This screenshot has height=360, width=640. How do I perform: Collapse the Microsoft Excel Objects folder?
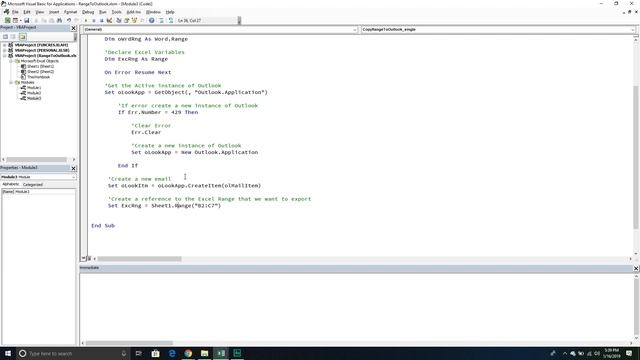[11, 61]
